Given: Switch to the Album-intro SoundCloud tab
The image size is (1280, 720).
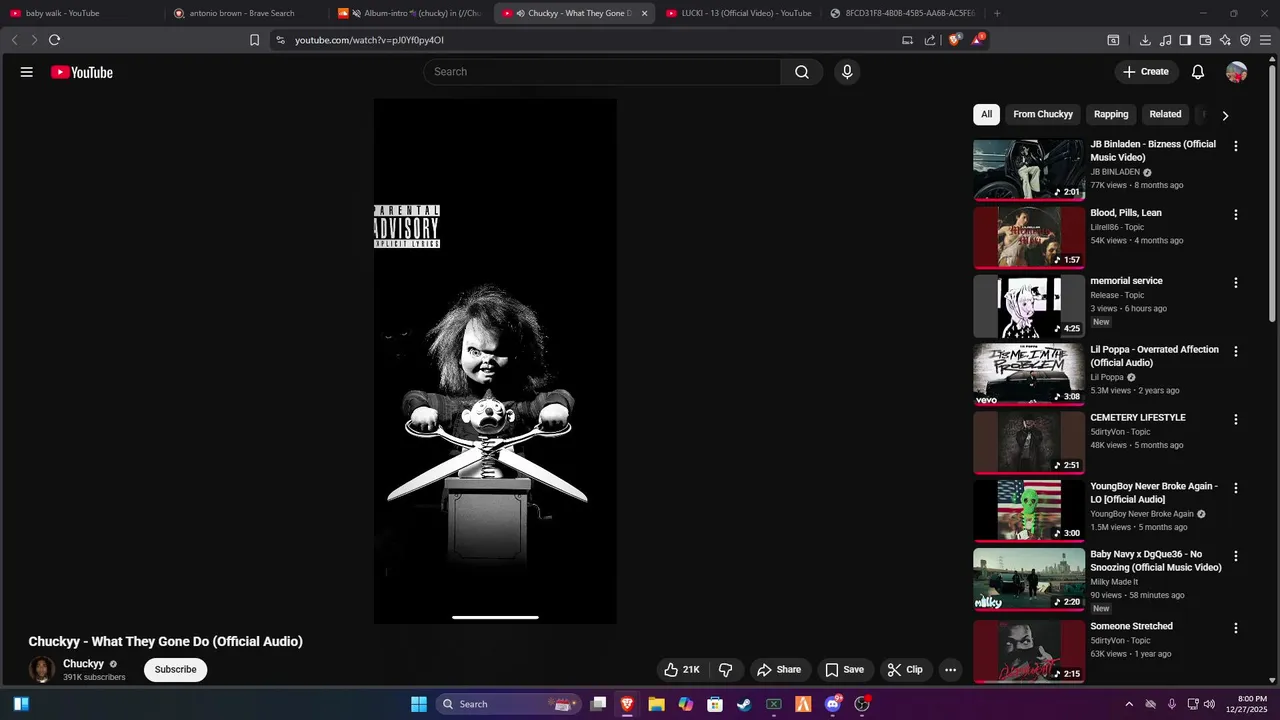Looking at the screenshot, I should click(x=411, y=13).
